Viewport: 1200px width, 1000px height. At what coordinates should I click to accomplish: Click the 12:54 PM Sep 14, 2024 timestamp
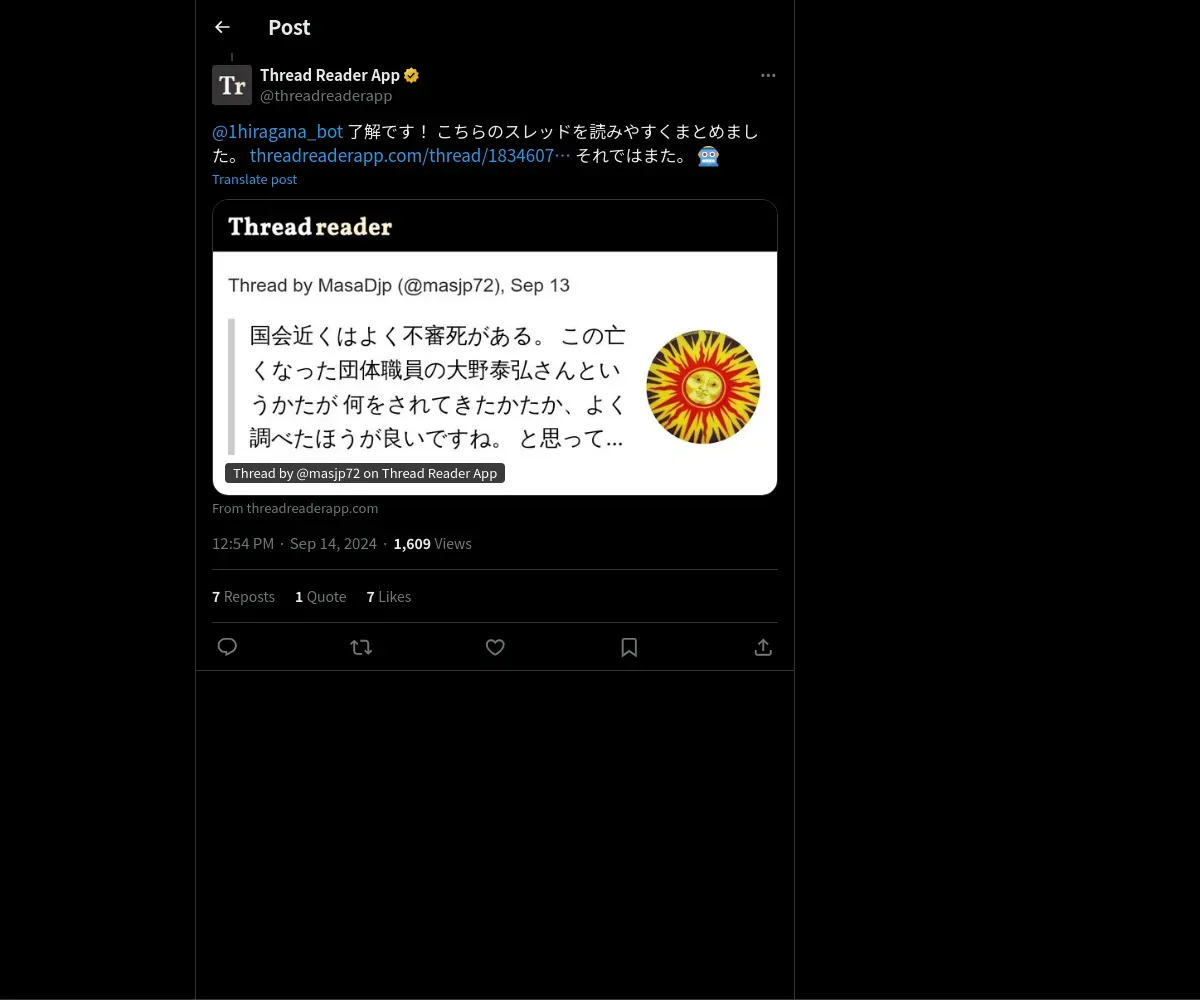(x=294, y=544)
